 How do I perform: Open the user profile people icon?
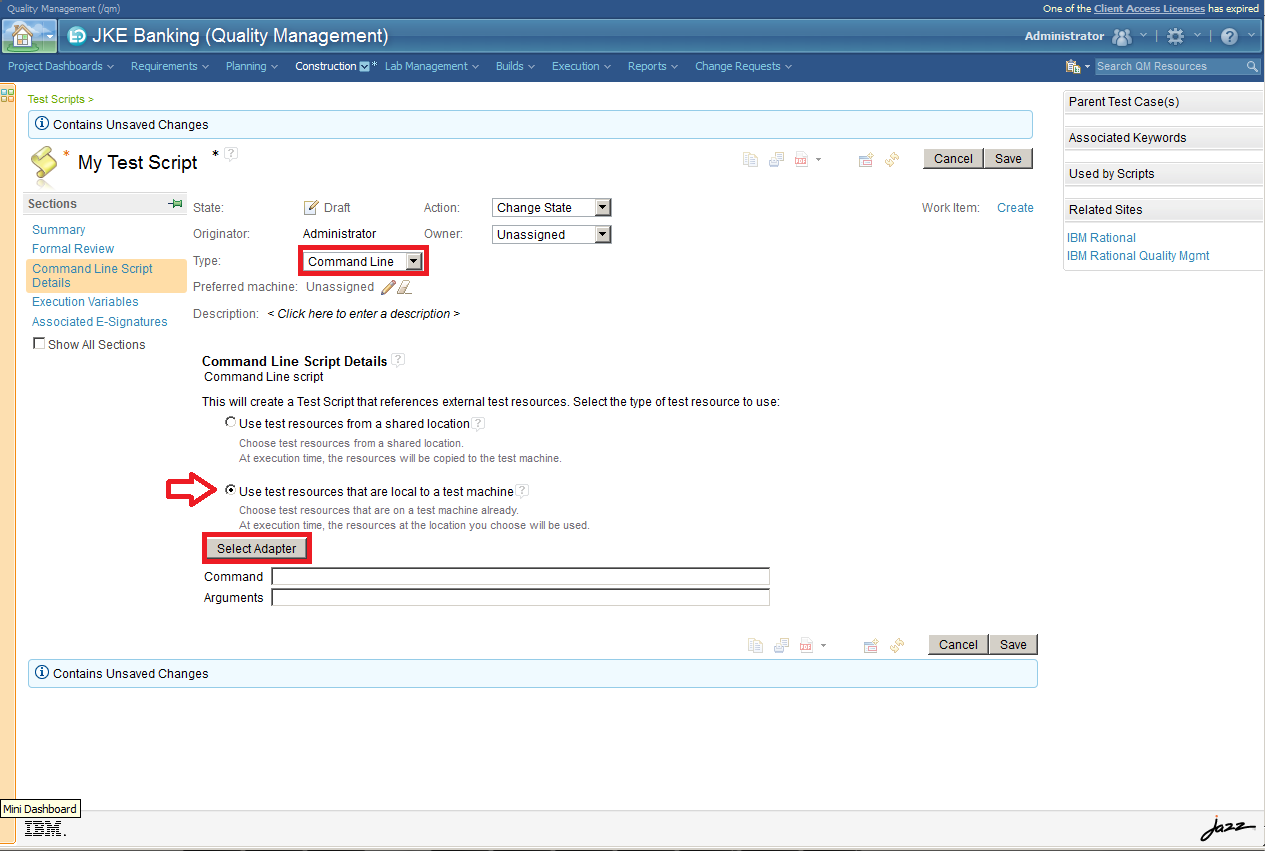pyautogui.click(x=1122, y=36)
